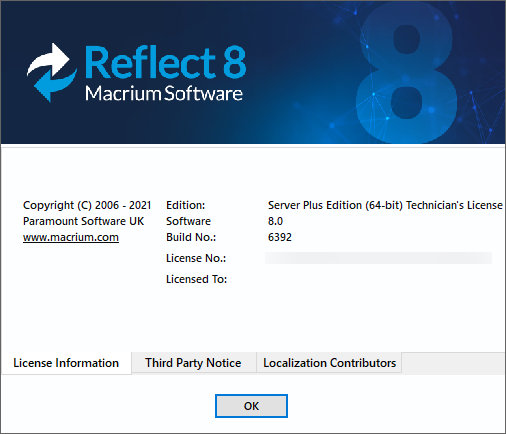Click the "Licensed To:" label
The width and height of the screenshot is (506, 434).
click(196, 279)
